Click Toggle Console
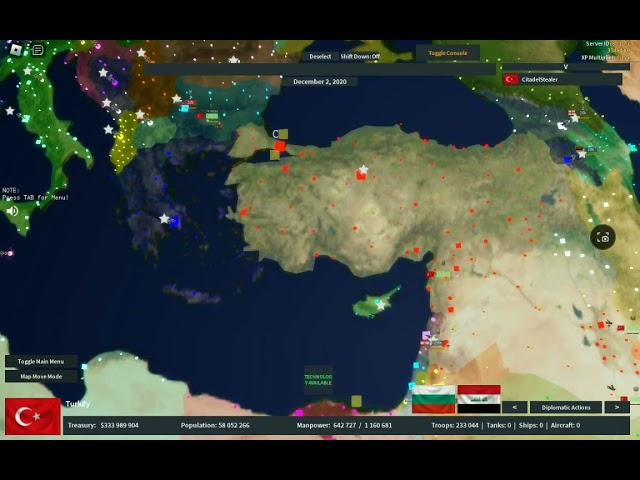Screen dimensions: 640x480 coord(448,53)
